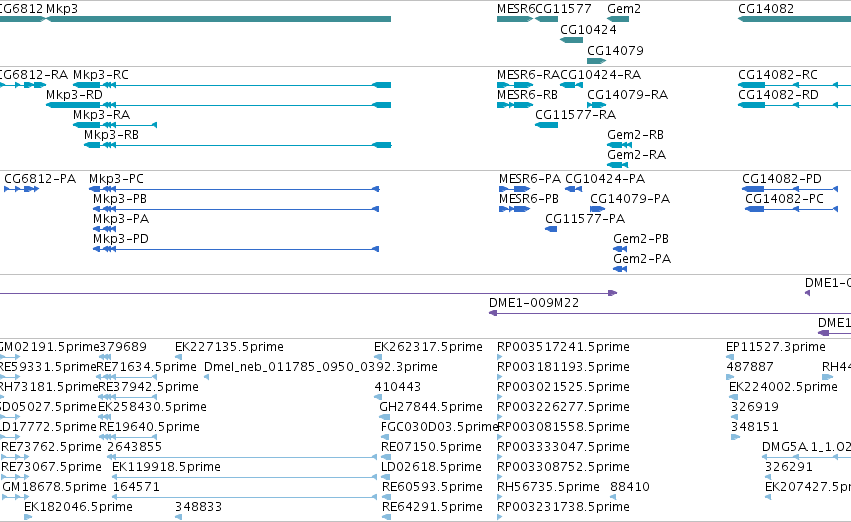Click feature 410443
Screen dimensions: 851x522
click(x=378, y=397)
